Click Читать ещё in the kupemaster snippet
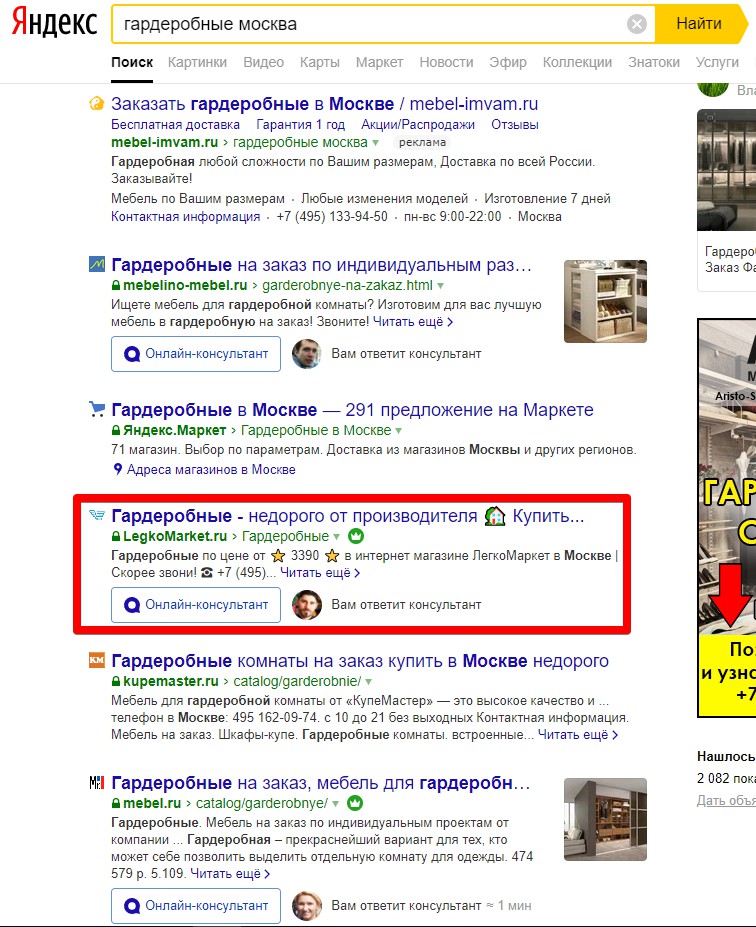This screenshot has height=927, width=756. pyautogui.click(x=578, y=735)
